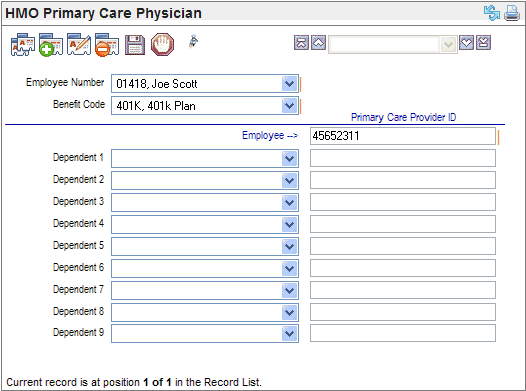Screen dimensions: 526x391
Task: Click the Dependent 9 provider ID field
Action: 403,333
